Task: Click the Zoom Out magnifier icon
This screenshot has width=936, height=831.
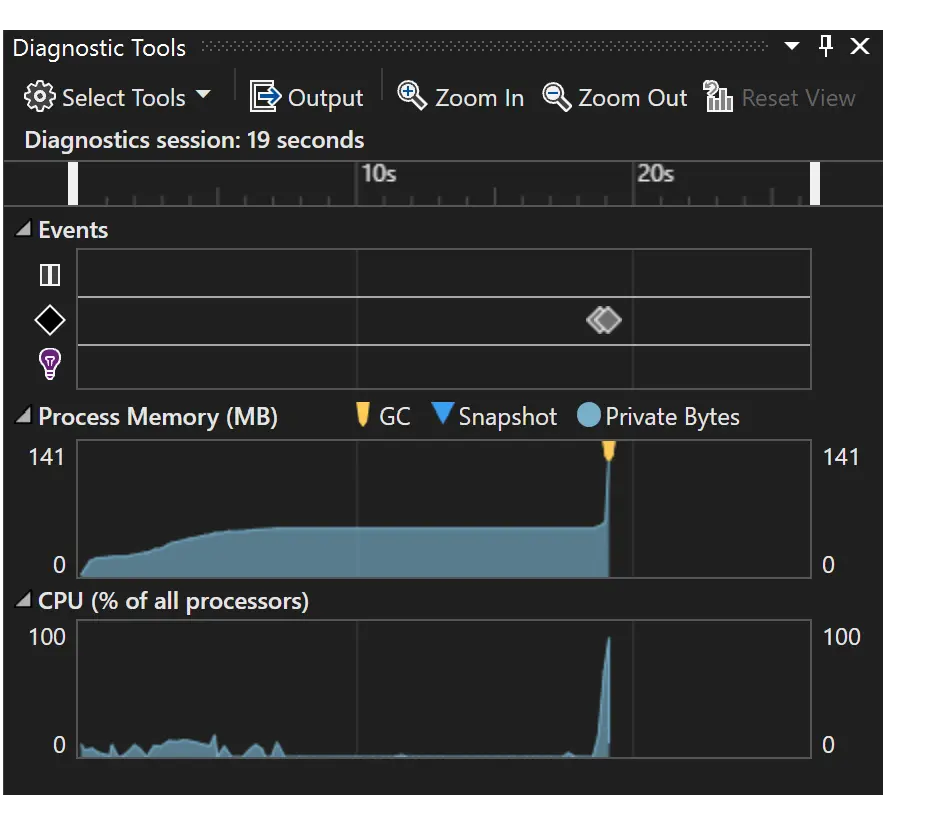Action: pos(556,96)
